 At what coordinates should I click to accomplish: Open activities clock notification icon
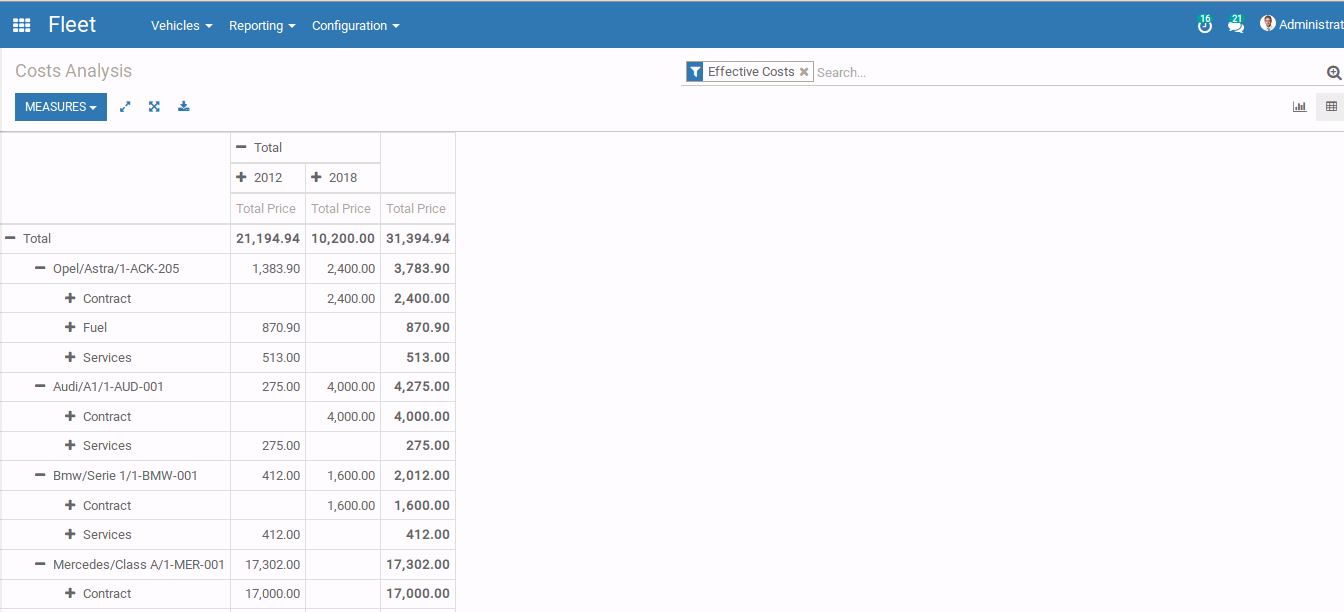coord(1204,24)
